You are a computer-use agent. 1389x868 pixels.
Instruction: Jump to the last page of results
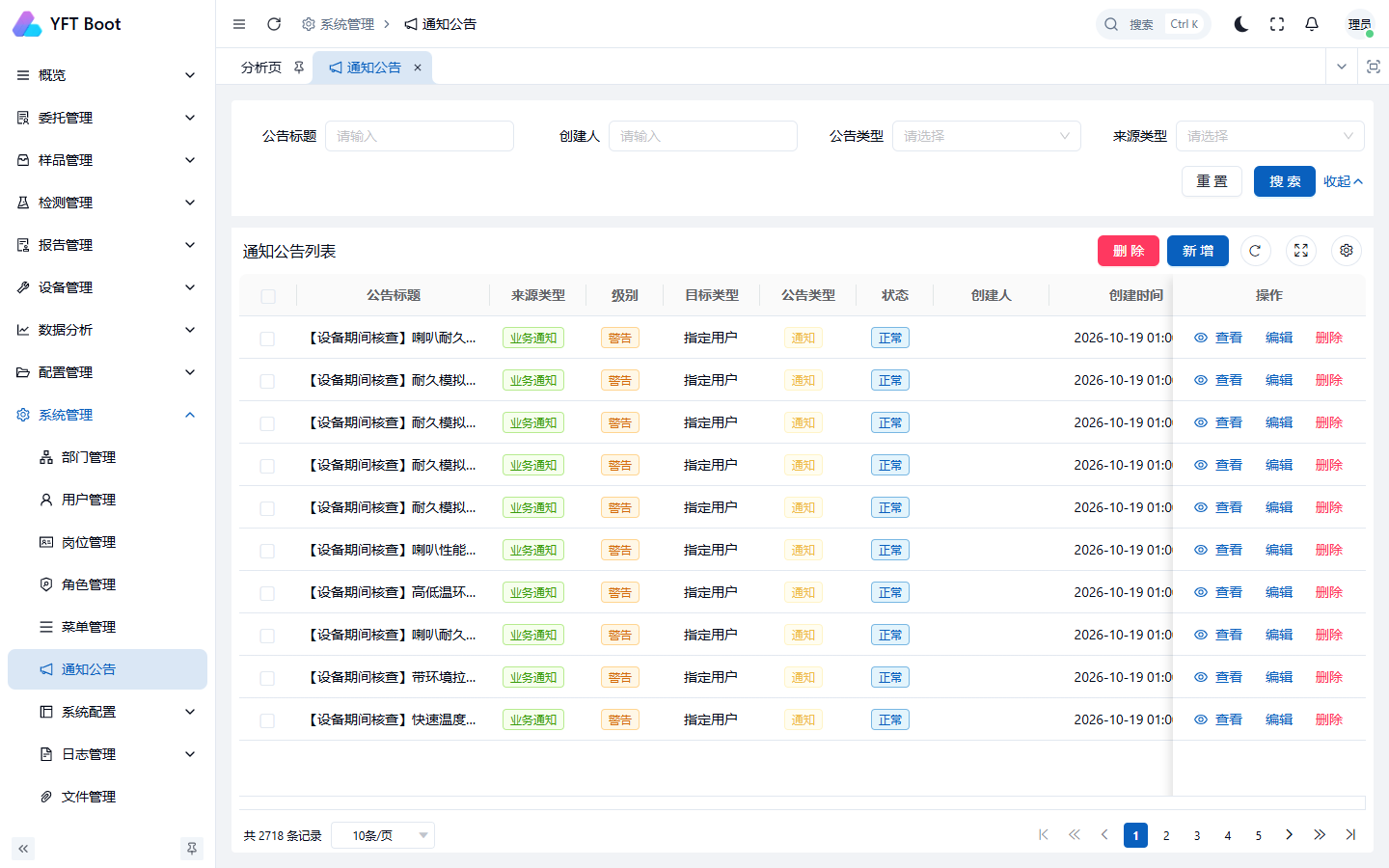[x=1350, y=835]
